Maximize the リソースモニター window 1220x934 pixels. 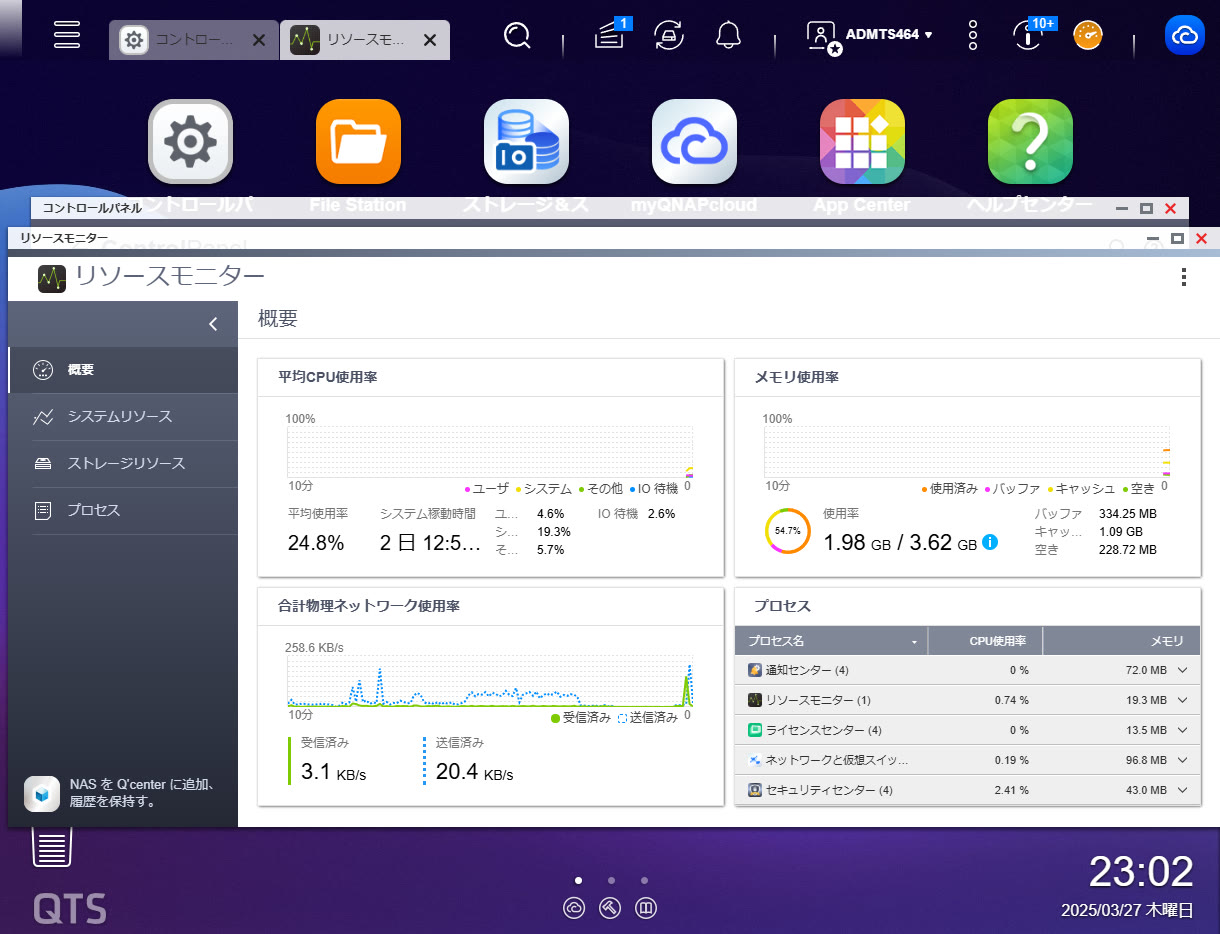point(1177,238)
